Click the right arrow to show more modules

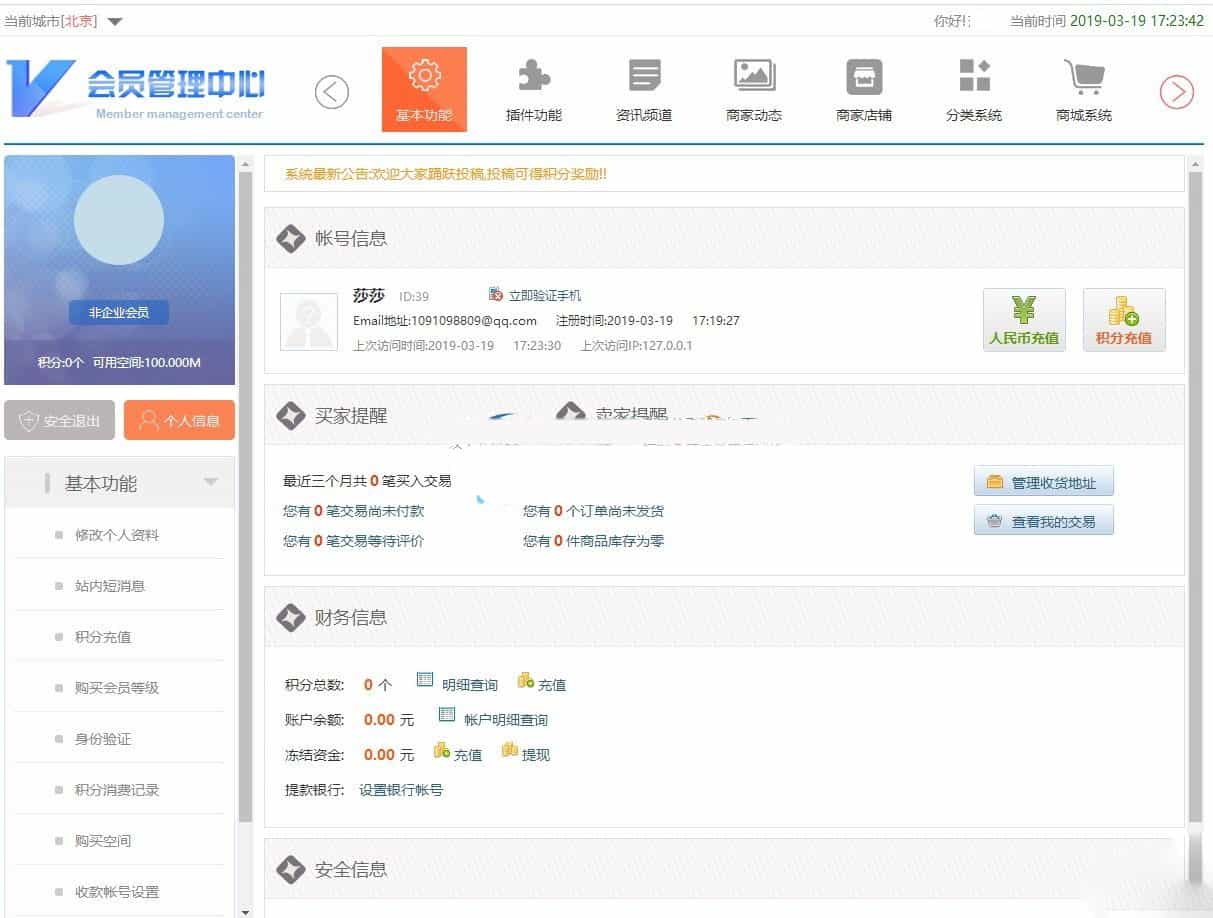(x=1177, y=91)
